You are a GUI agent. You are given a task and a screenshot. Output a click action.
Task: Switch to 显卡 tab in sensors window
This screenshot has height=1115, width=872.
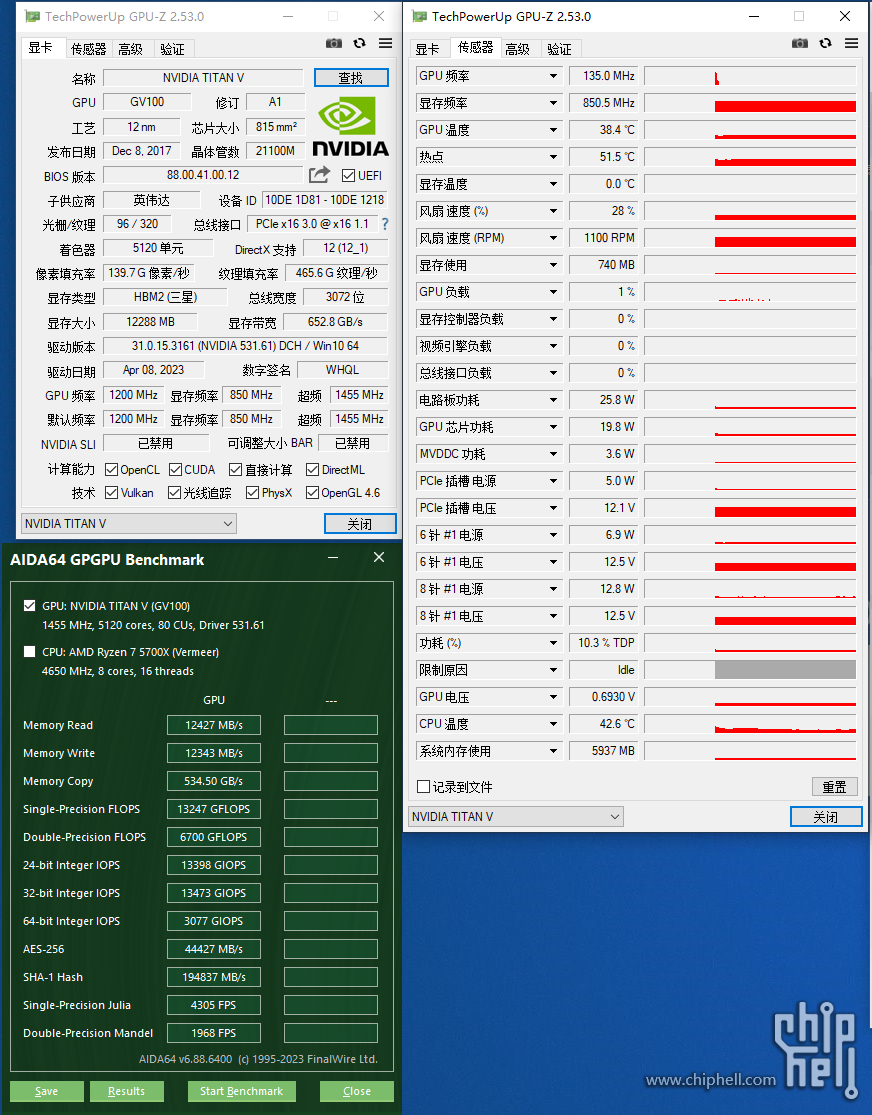tap(427, 49)
